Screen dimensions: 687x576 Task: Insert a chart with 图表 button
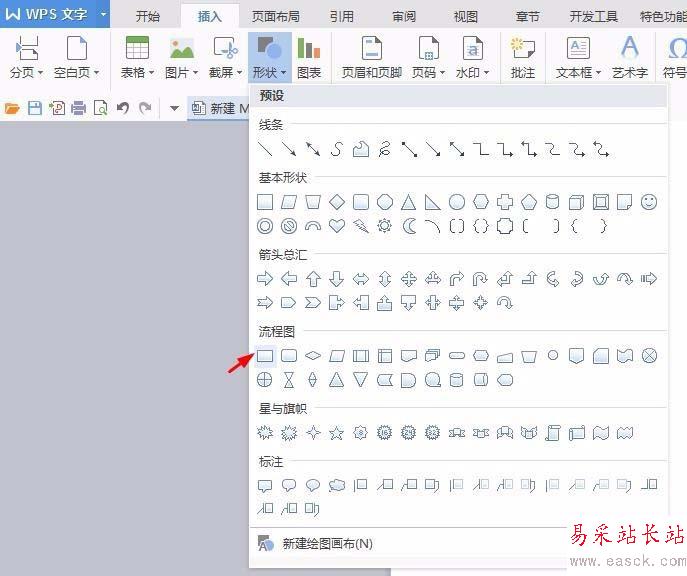[309, 58]
